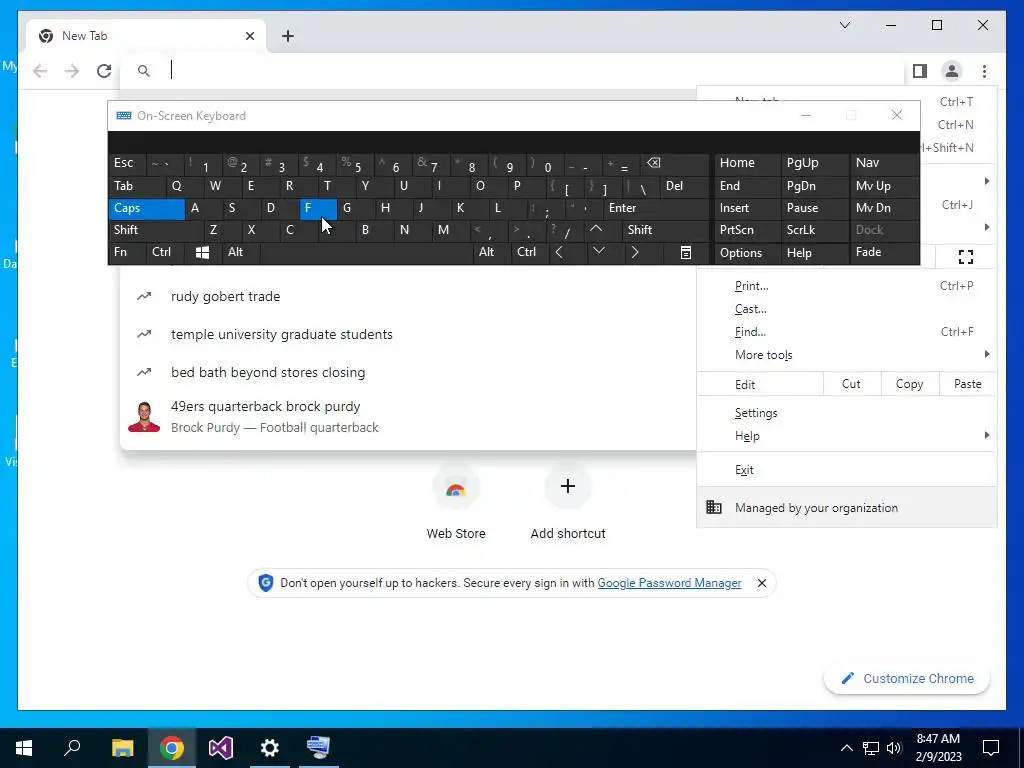Select Print... in Chrome menu
This screenshot has width=1024, height=768.
click(x=846, y=285)
